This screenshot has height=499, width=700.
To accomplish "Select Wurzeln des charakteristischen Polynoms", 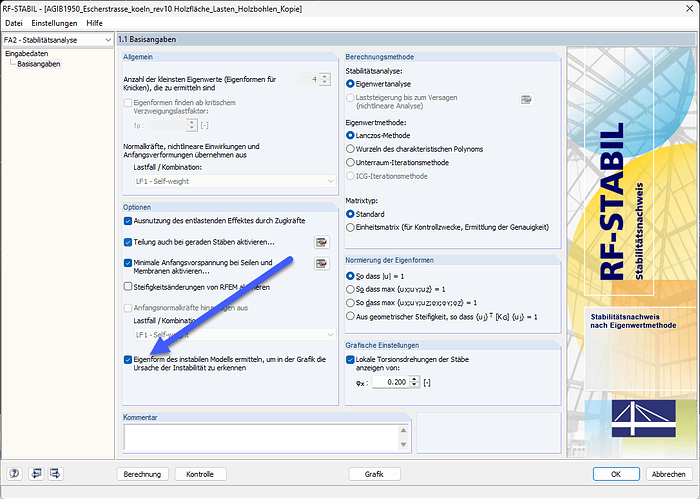I will 350,149.
